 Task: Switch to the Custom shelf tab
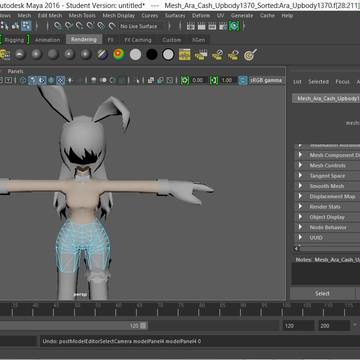(x=171, y=40)
